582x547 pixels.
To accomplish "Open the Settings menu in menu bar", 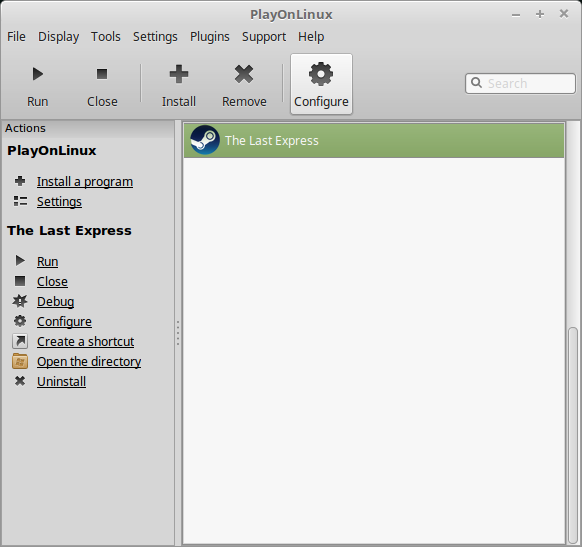I will (x=155, y=37).
